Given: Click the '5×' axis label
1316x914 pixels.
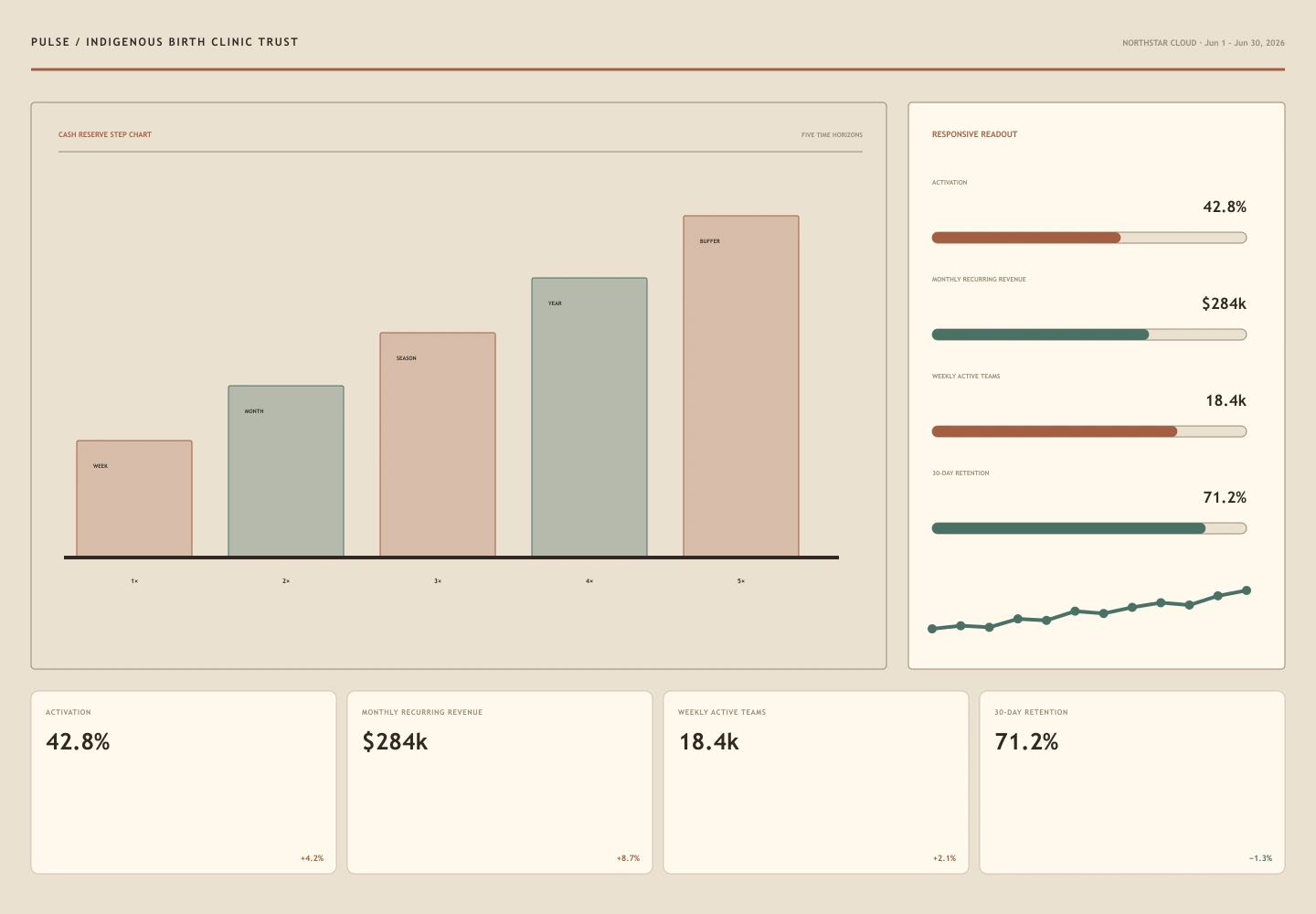Looking at the screenshot, I should (741, 581).
